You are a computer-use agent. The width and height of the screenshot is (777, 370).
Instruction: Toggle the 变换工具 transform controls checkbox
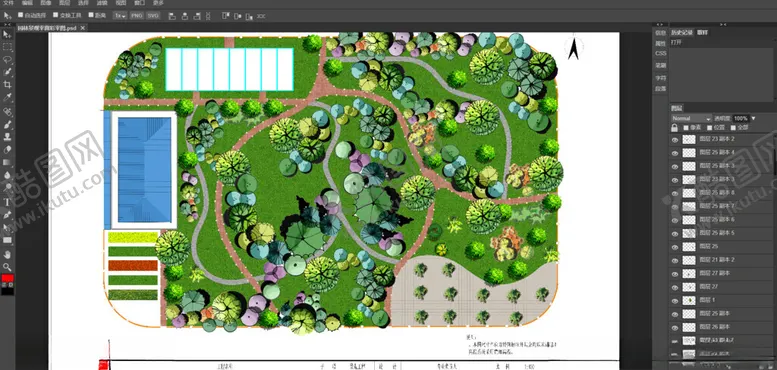click(56, 15)
